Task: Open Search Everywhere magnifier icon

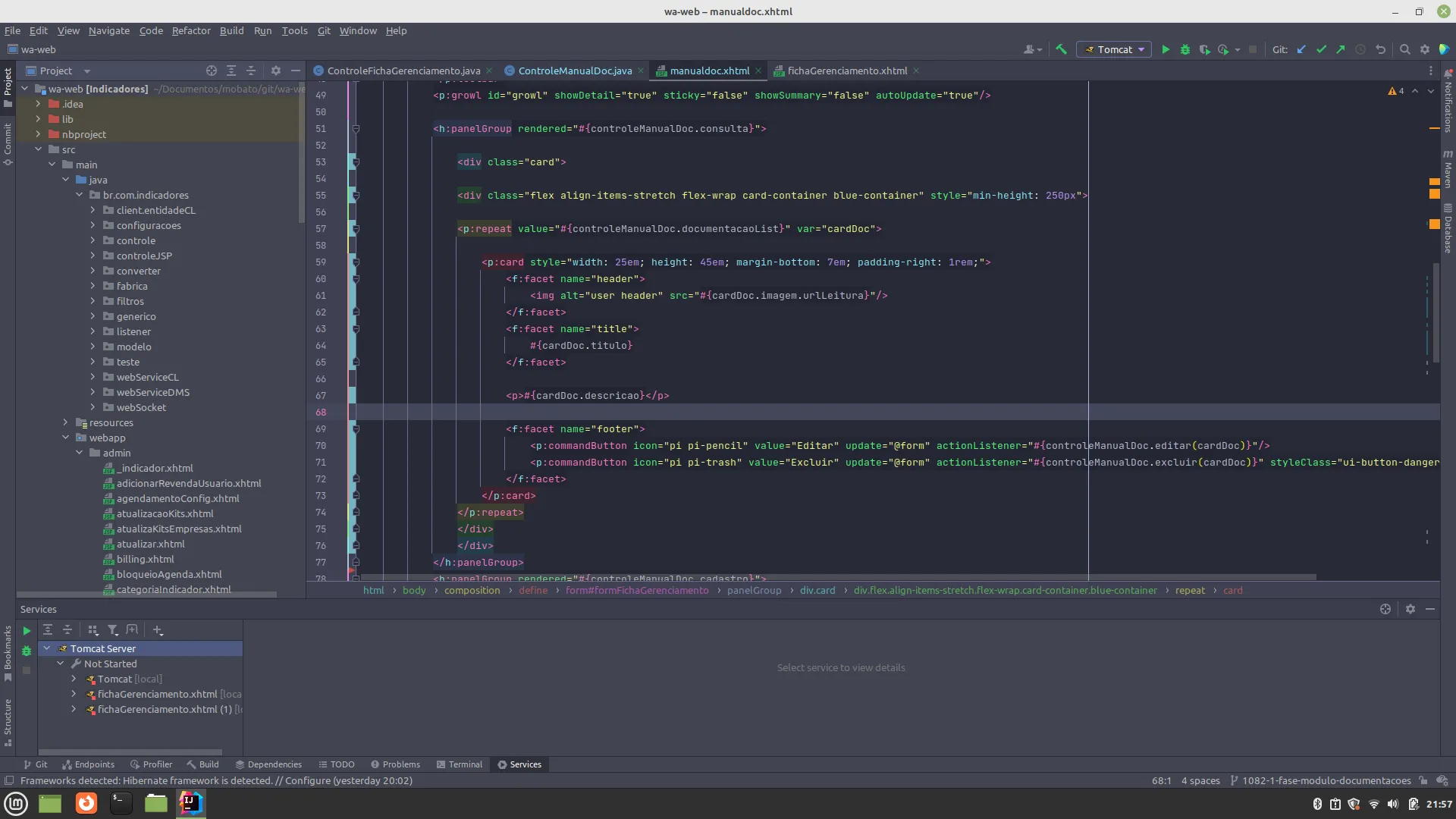Action: [x=1404, y=50]
